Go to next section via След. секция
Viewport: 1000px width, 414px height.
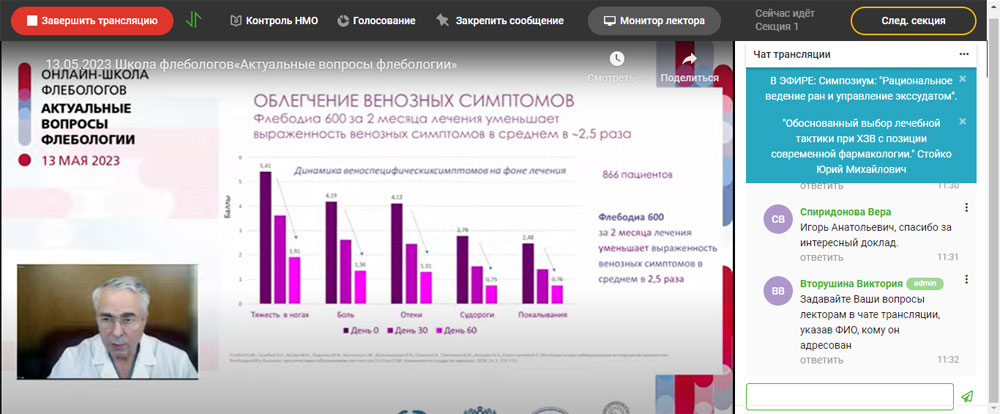[913, 20]
